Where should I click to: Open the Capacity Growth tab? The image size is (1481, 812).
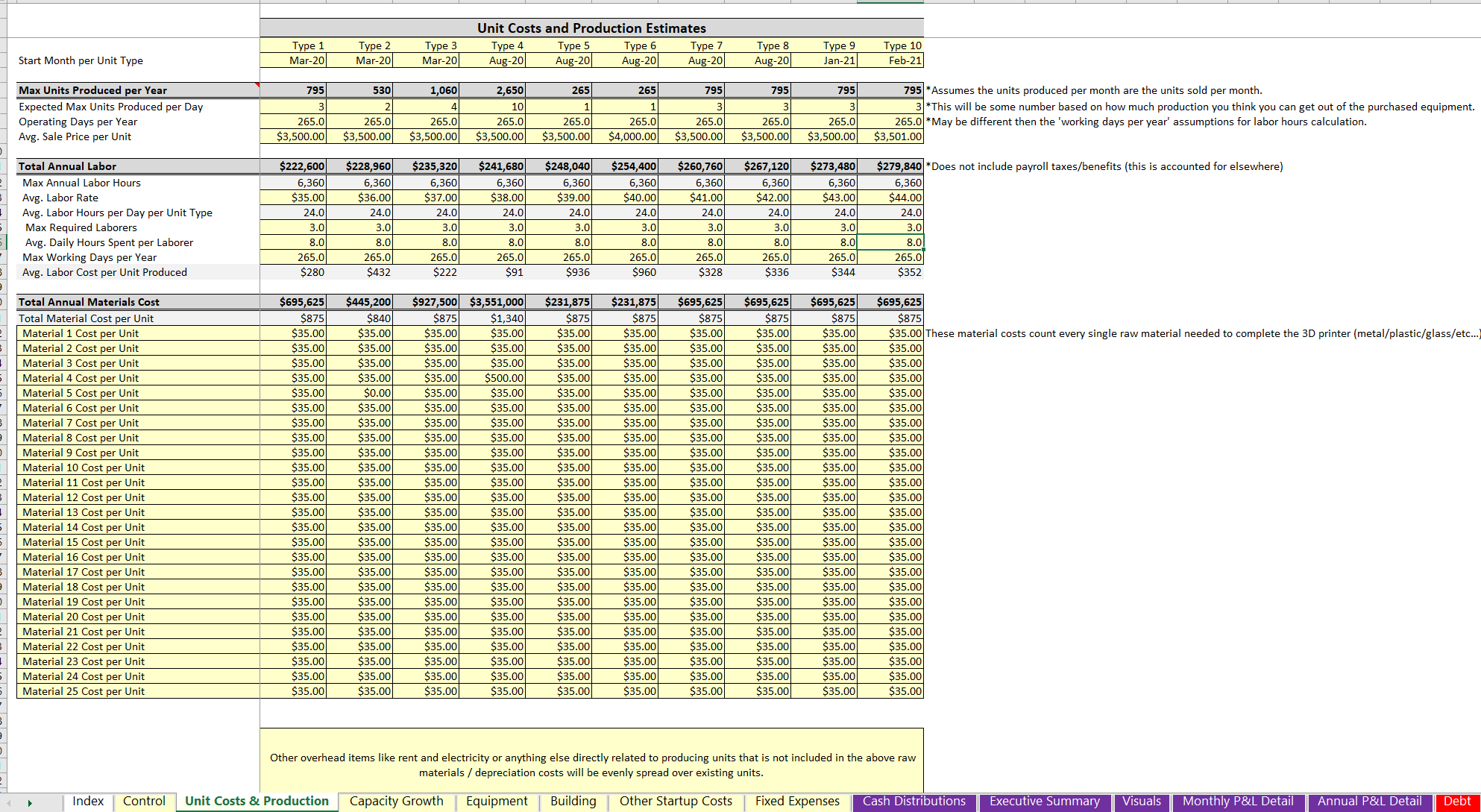396,802
